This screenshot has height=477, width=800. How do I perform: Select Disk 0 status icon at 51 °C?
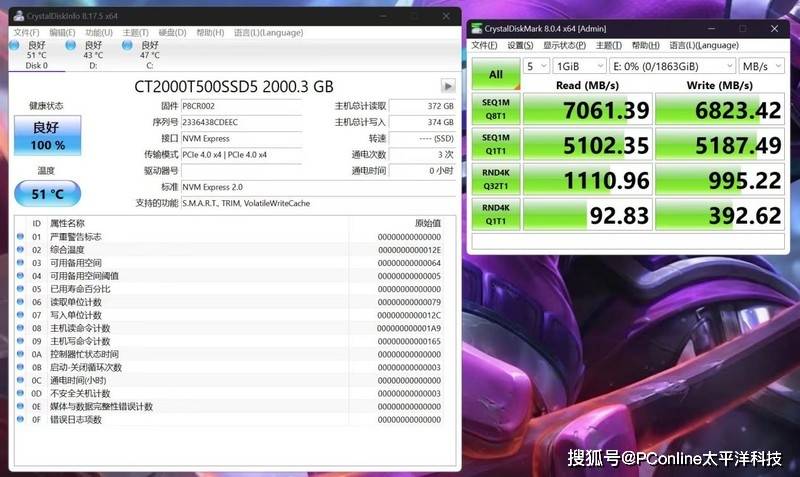click(14, 46)
